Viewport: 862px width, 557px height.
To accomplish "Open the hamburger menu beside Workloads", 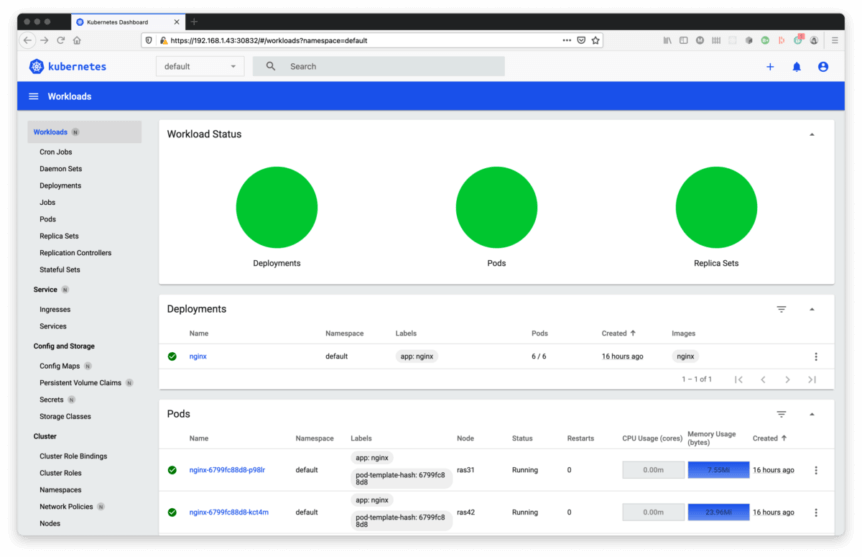I will point(34,96).
